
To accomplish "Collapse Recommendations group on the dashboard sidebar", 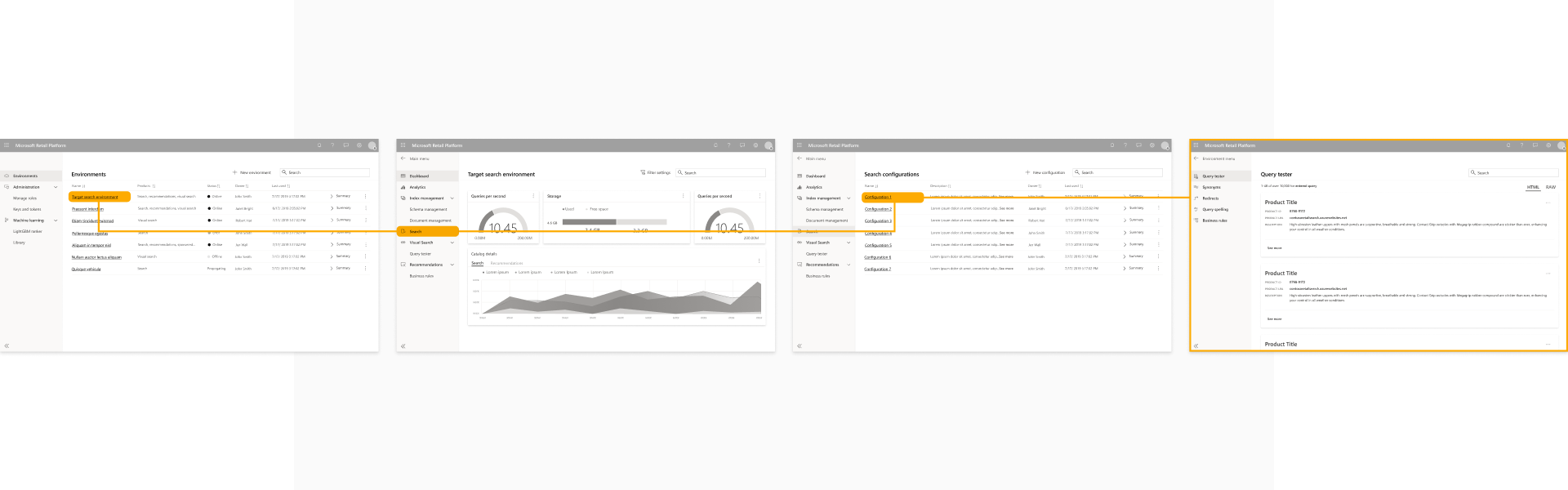I will coord(452,265).
